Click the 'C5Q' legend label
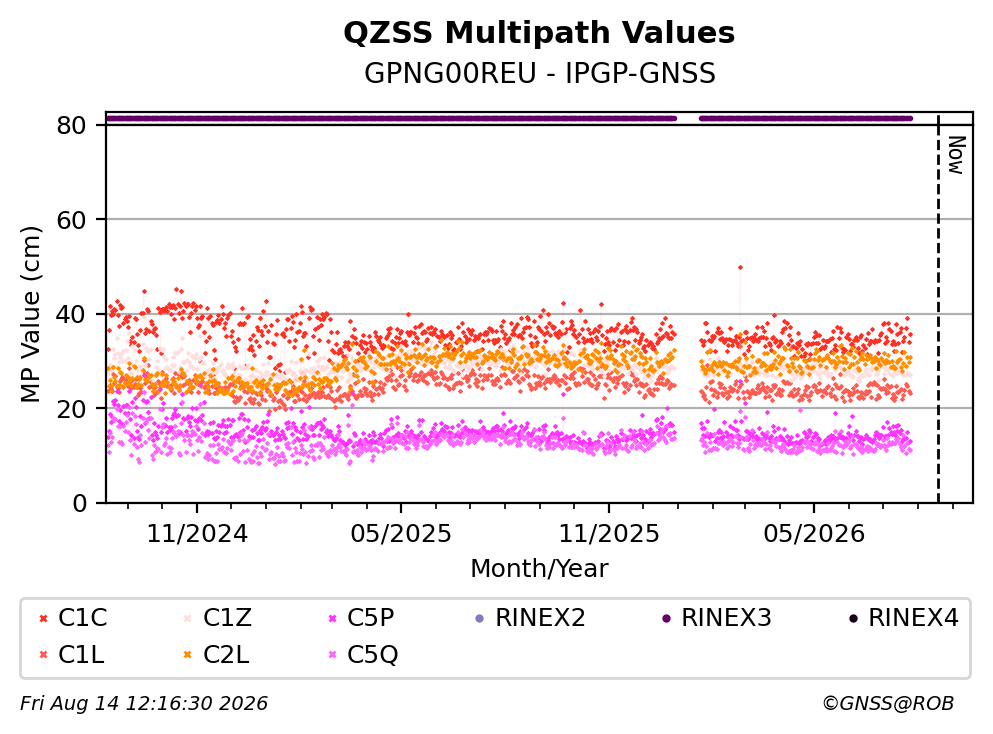This screenshot has width=993, height=734. pyautogui.click(x=372, y=655)
